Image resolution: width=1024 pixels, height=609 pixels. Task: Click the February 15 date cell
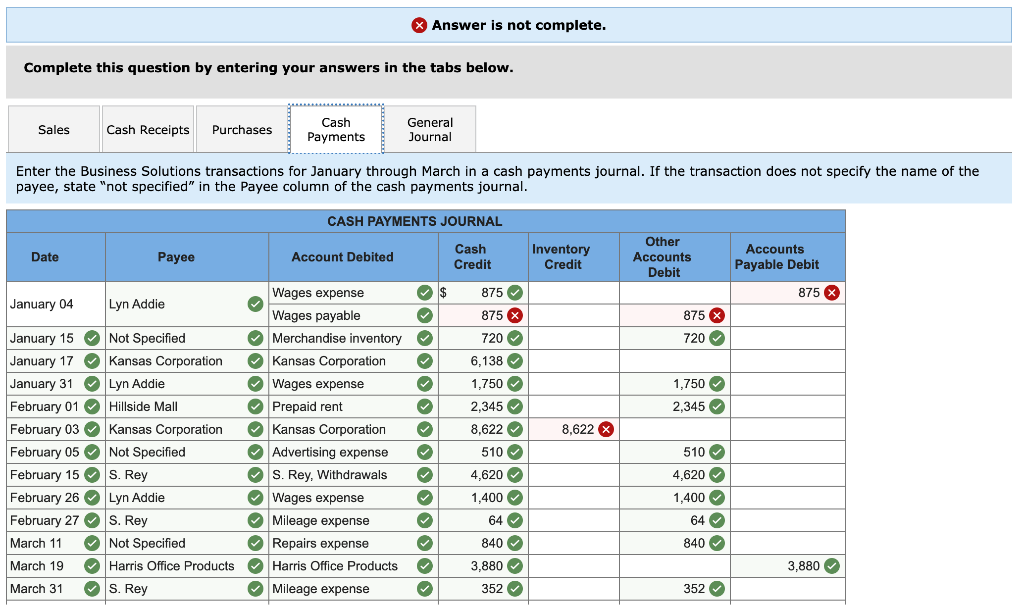[56, 475]
